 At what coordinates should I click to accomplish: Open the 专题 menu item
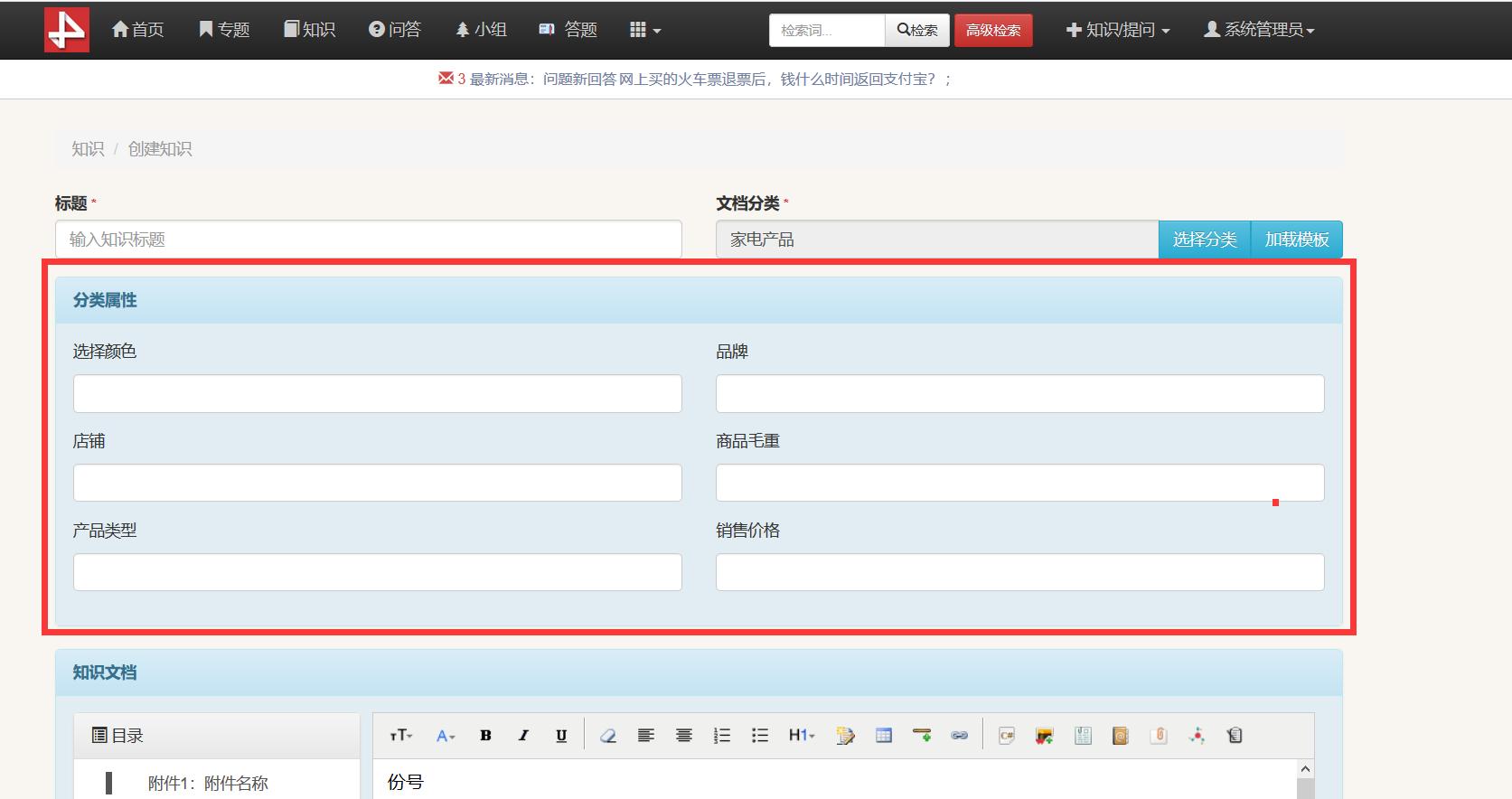[x=224, y=30]
